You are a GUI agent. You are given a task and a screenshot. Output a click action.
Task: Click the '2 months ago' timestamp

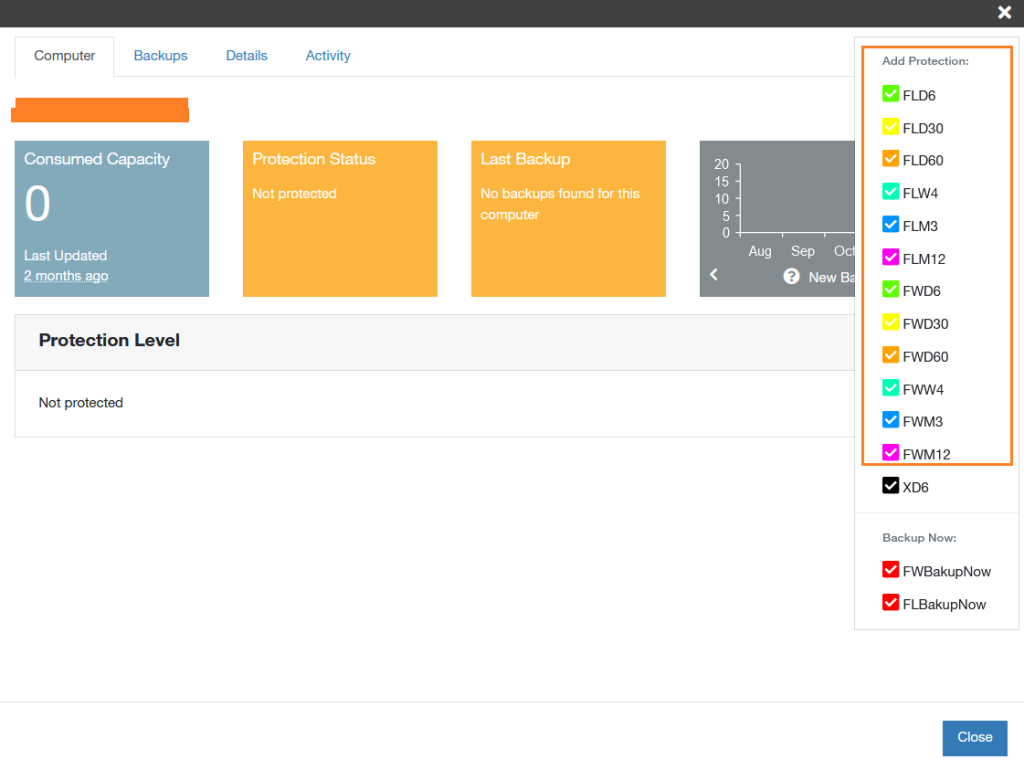tap(66, 276)
